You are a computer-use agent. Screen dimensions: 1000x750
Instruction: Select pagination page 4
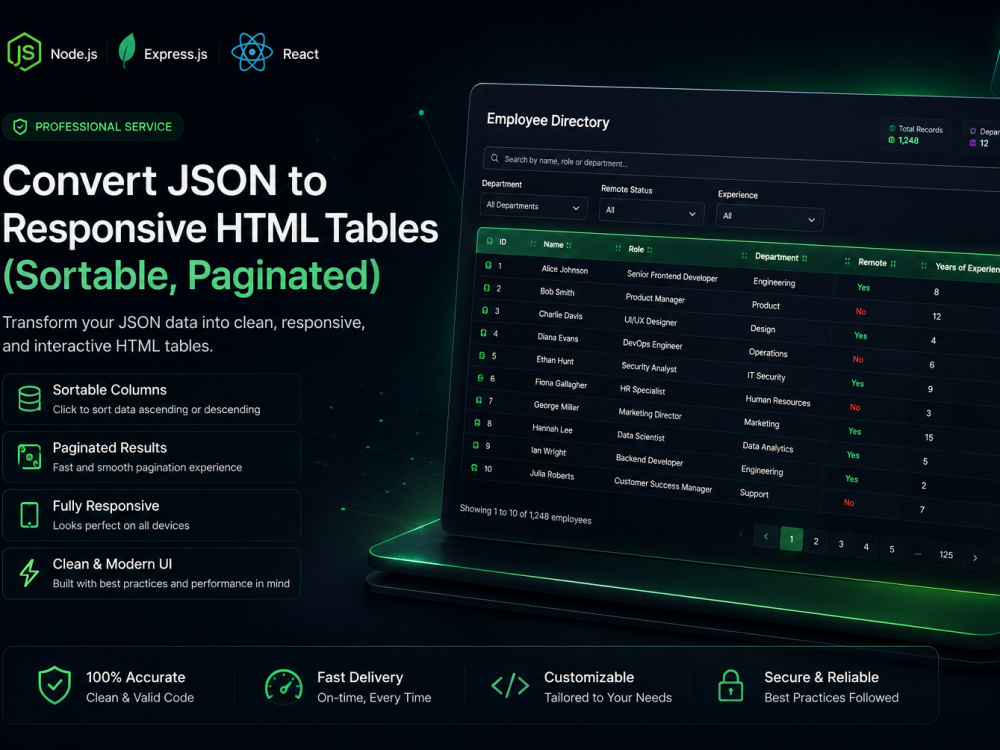point(866,547)
